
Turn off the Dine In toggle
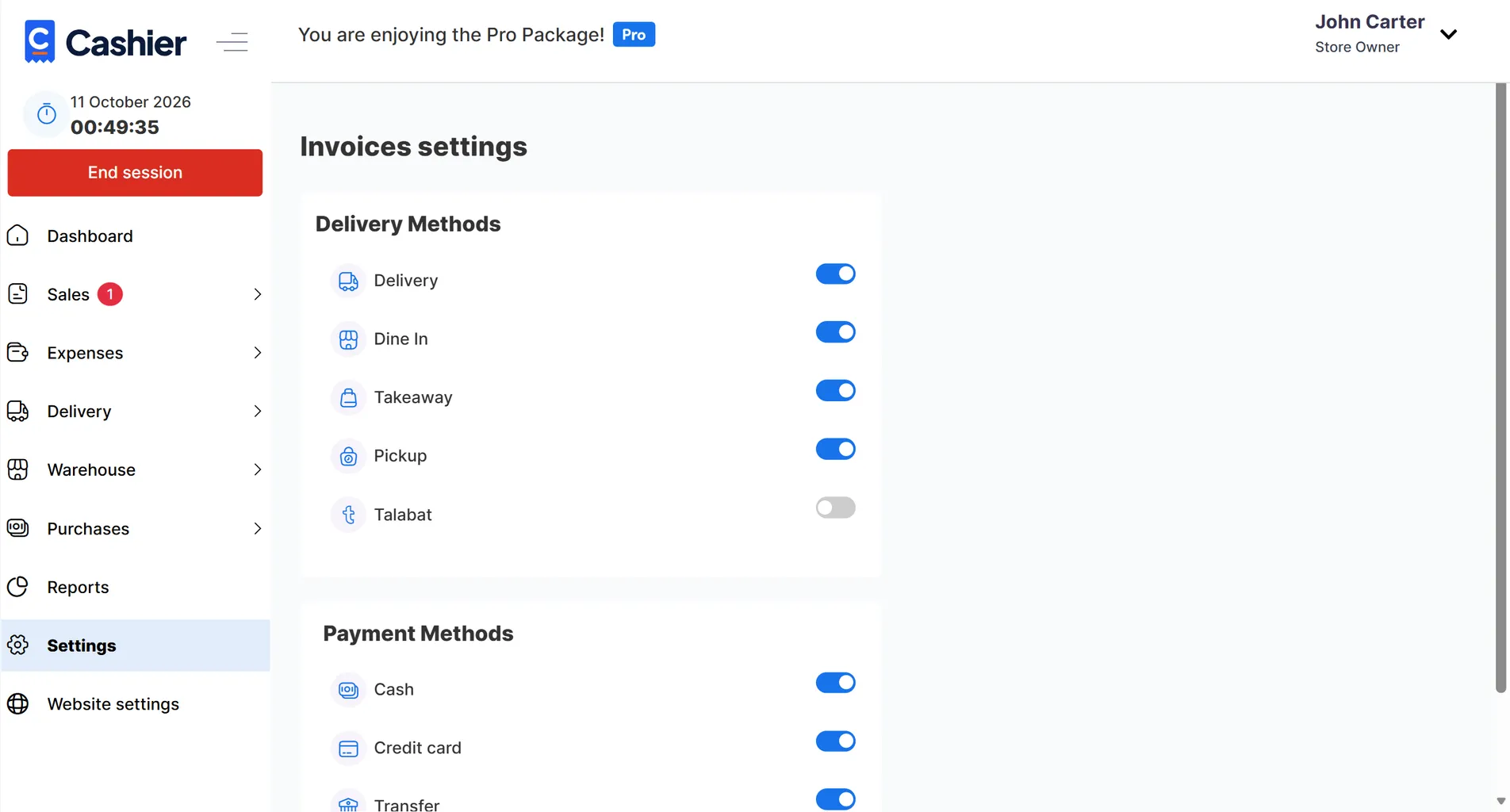pyautogui.click(x=836, y=332)
